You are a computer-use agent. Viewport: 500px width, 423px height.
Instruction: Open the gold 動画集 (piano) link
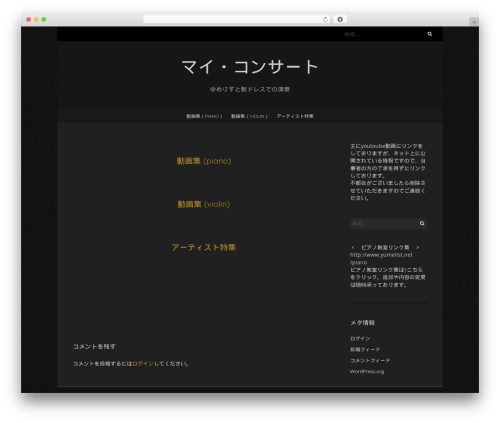[x=204, y=161]
